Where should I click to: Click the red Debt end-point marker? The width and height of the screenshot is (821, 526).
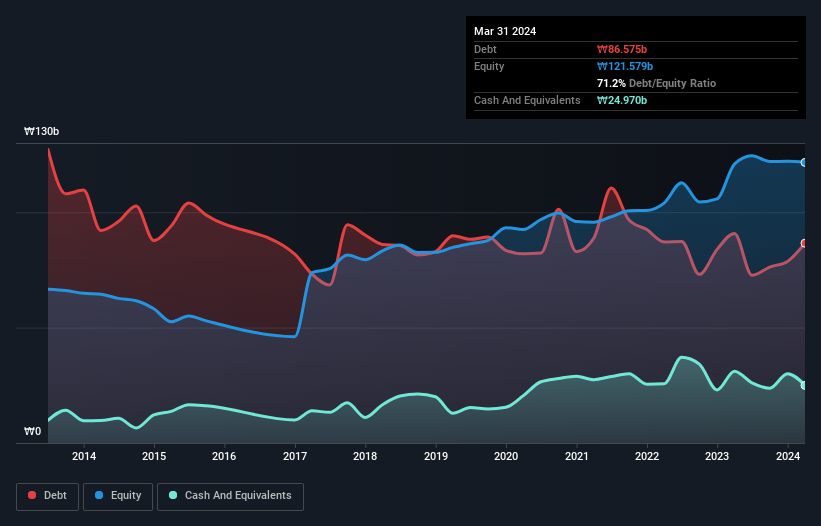coord(804,243)
